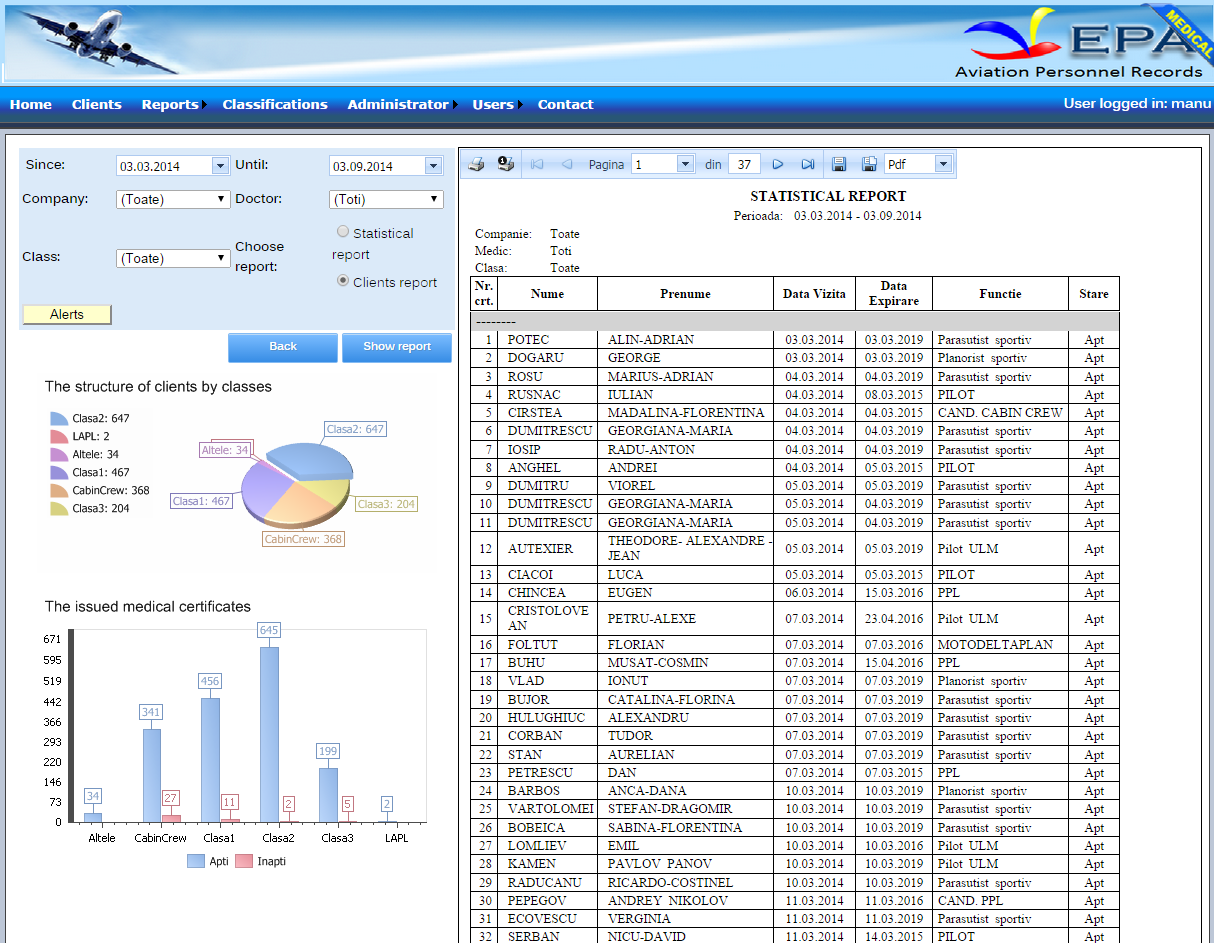Expand the Class dropdown

tap(174, 258)
